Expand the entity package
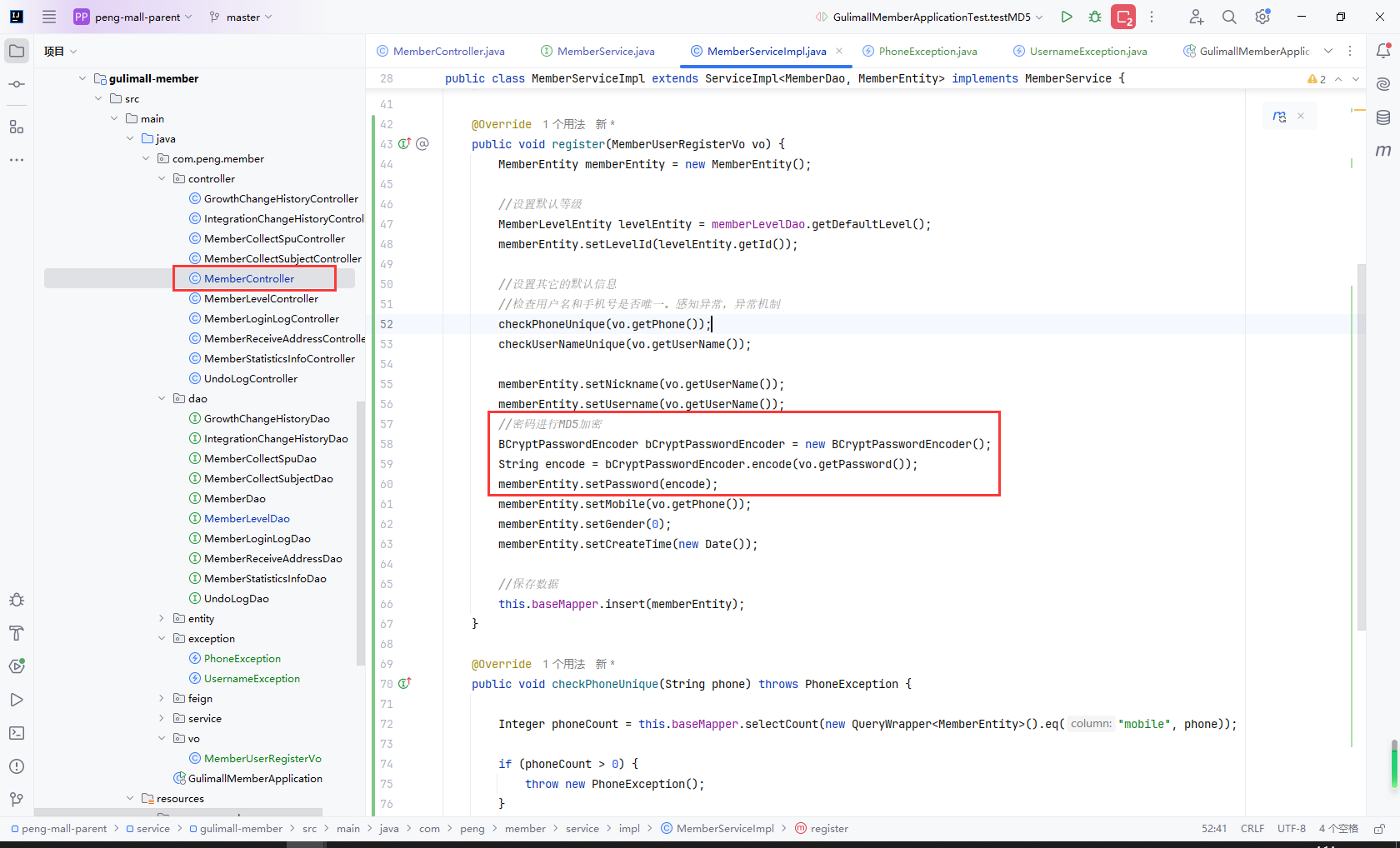The image size is (1400, 848). coord(162,618)
